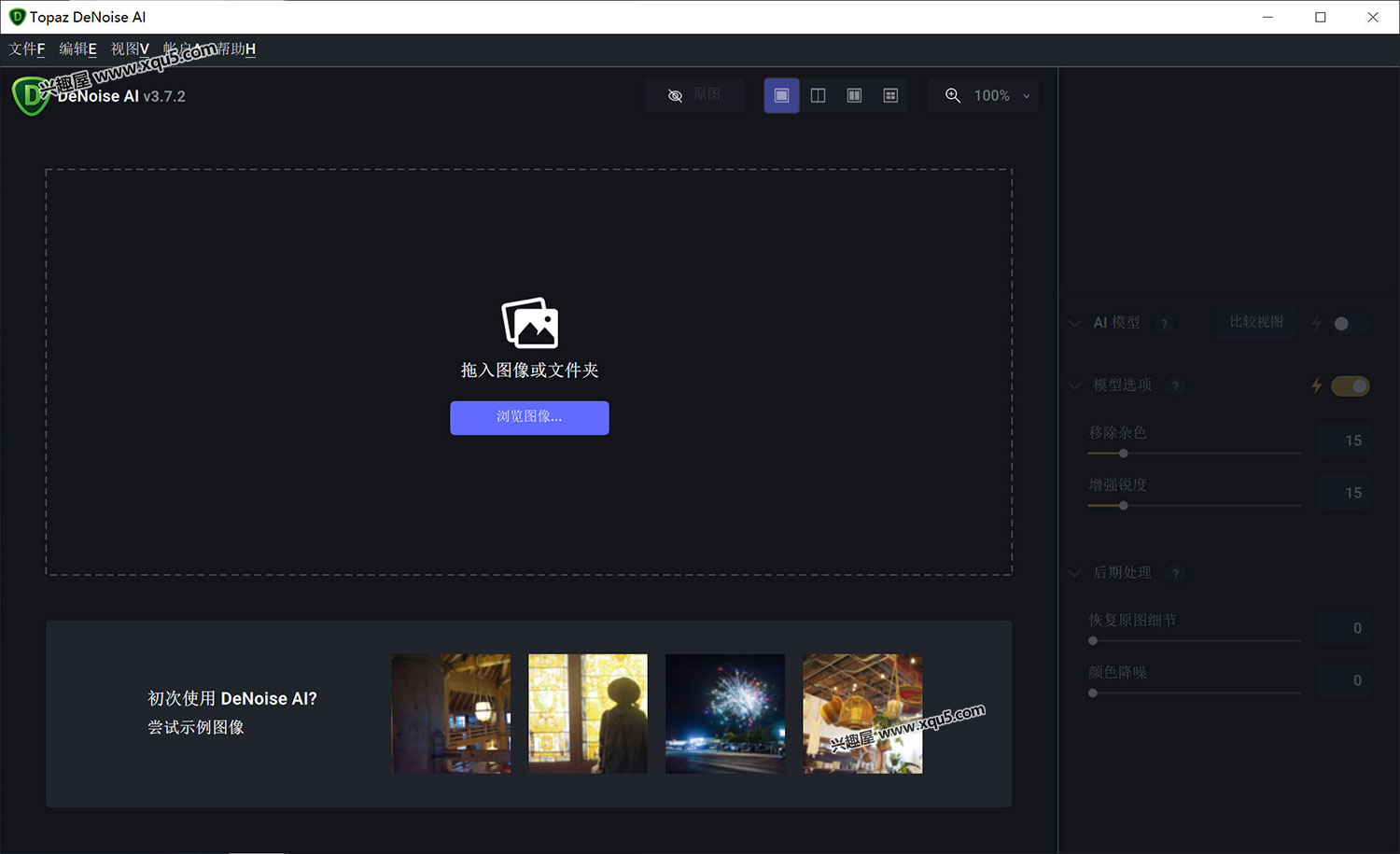Click lightning bolt icon in 模型选项 row

[1316, 385]
